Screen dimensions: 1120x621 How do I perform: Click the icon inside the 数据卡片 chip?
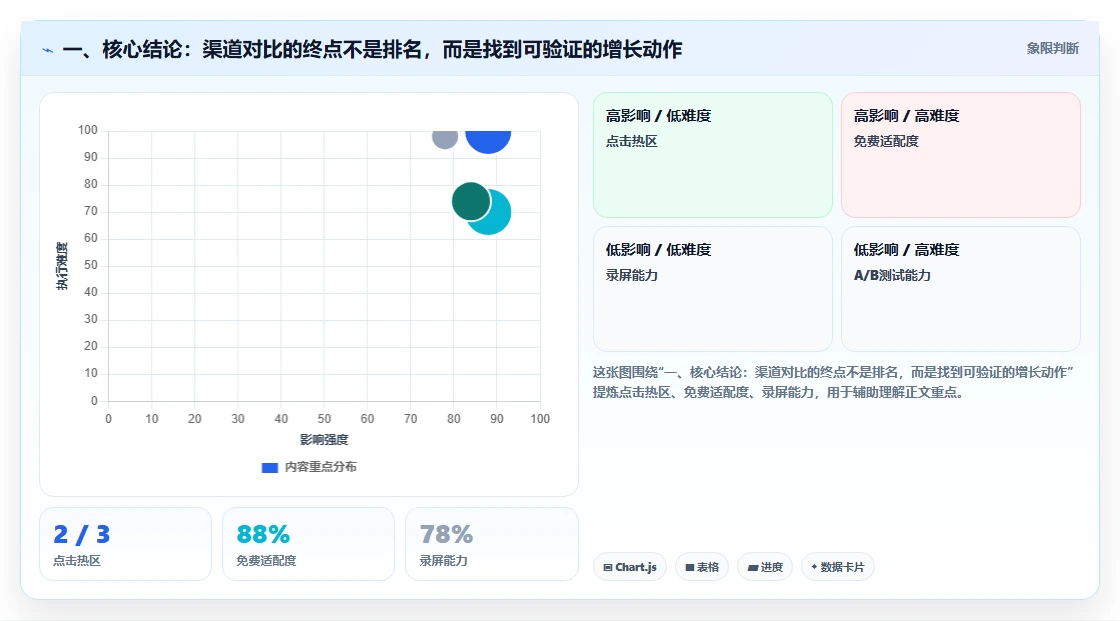(814, 567)
